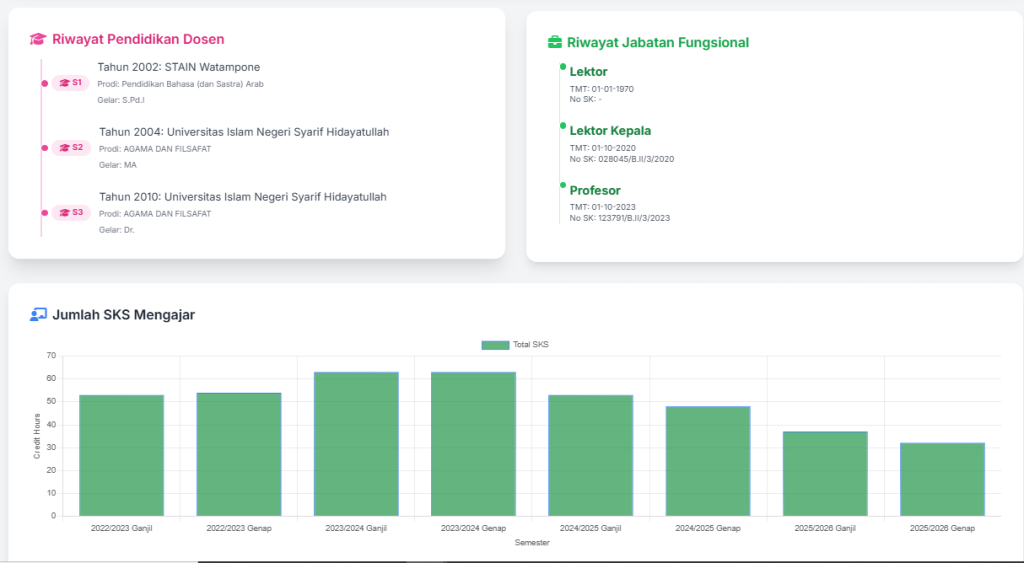Click the briefcase icon beside Riwayat Jabatan Fungsional
This screenshot has width=1024, height=563.
click(x=554, y=42)
